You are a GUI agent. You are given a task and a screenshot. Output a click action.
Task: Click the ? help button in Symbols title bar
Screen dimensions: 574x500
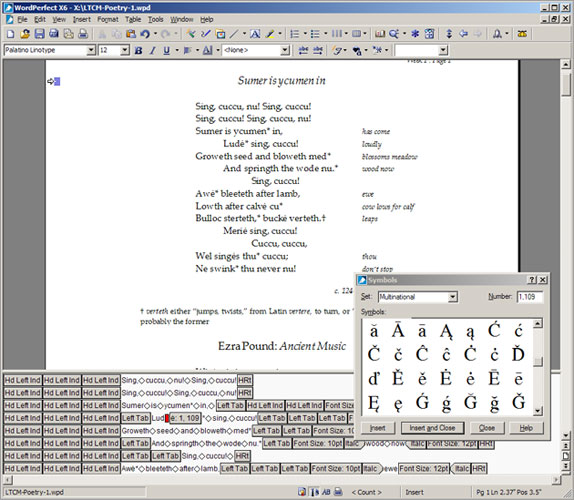tap(532, 280)
